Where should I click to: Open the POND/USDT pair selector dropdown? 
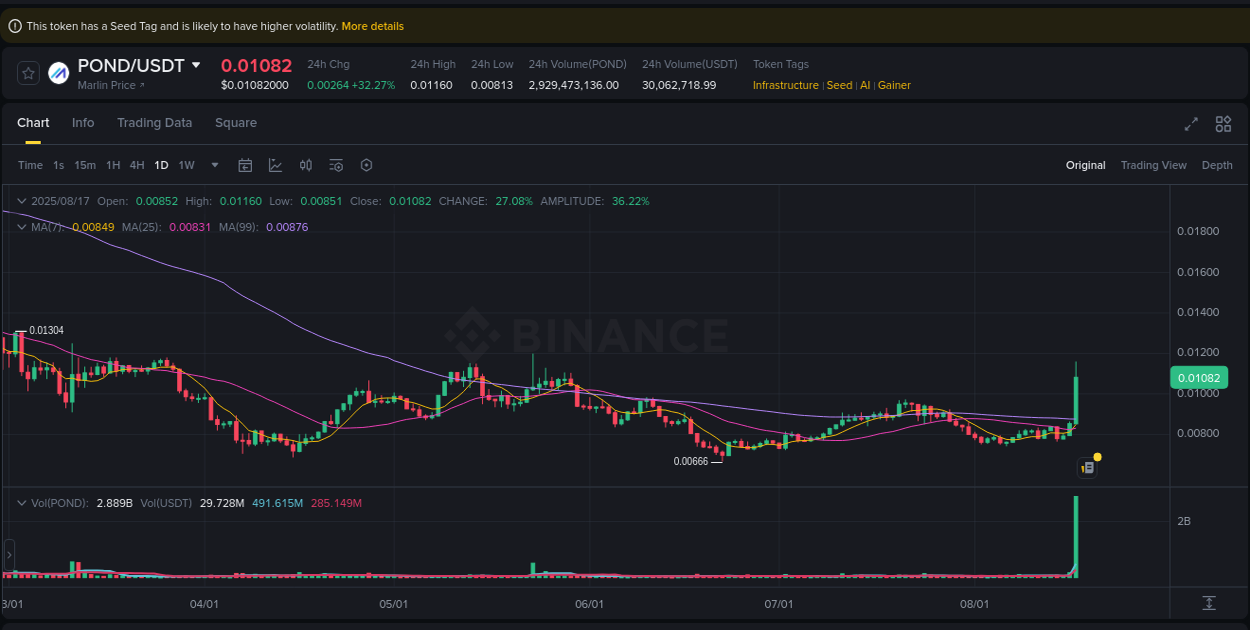point(196,65)
